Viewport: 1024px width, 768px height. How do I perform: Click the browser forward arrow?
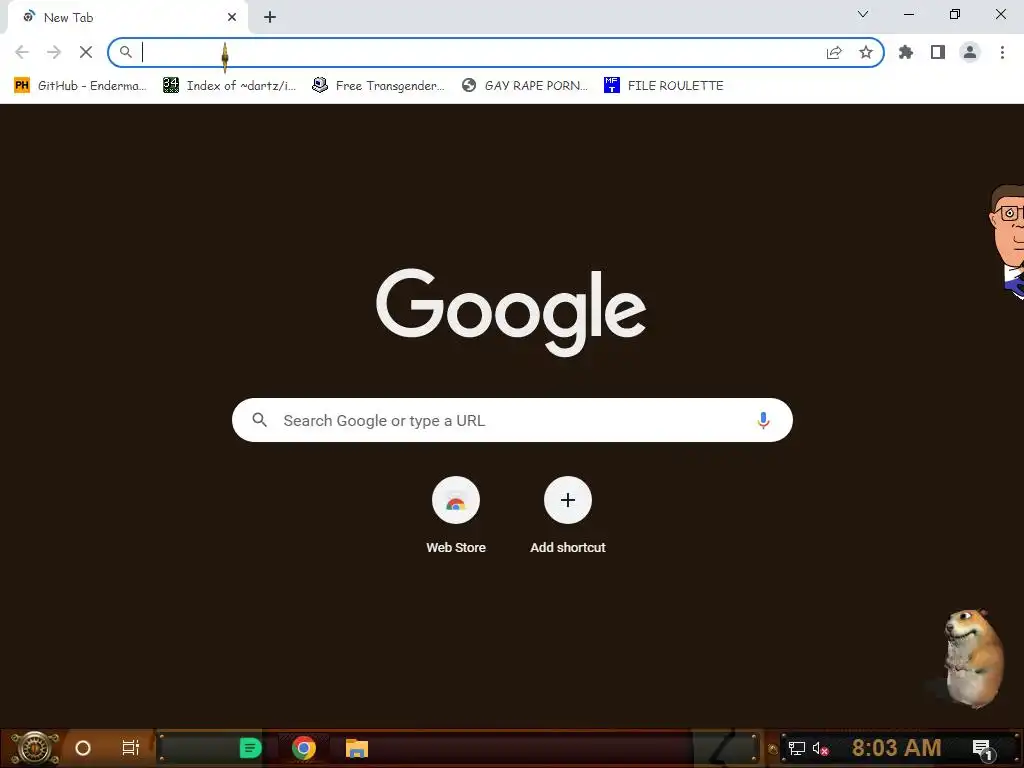54,52
